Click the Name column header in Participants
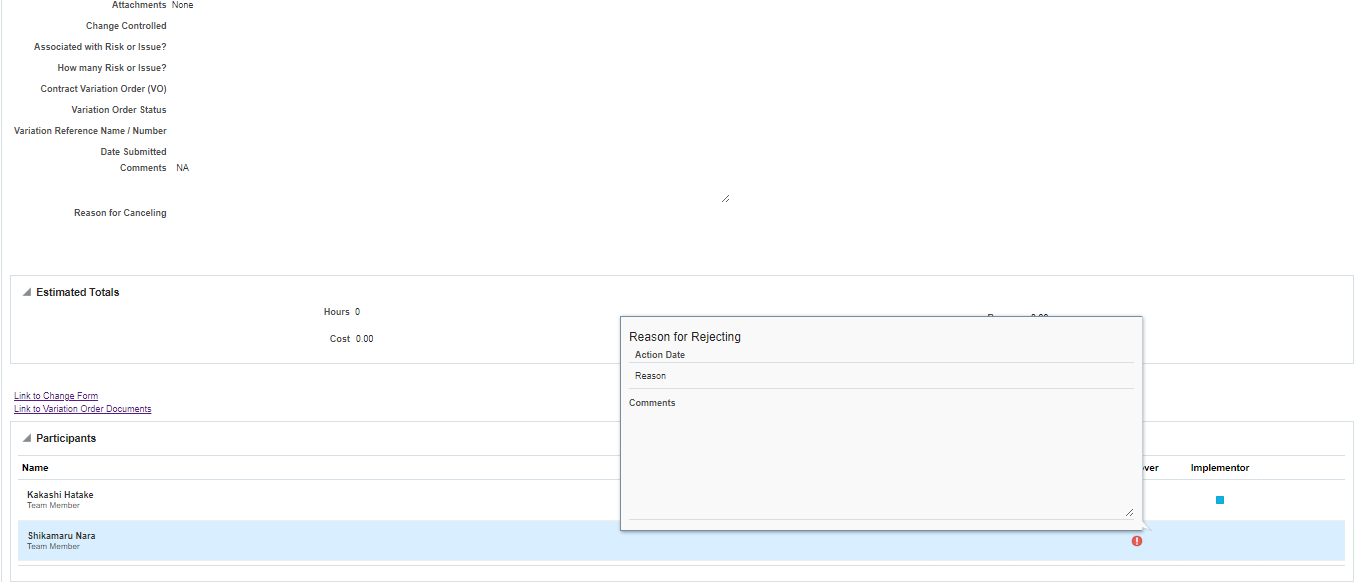Image resolution: width=1356 pixels, height=582 pixels. (34, 467)
